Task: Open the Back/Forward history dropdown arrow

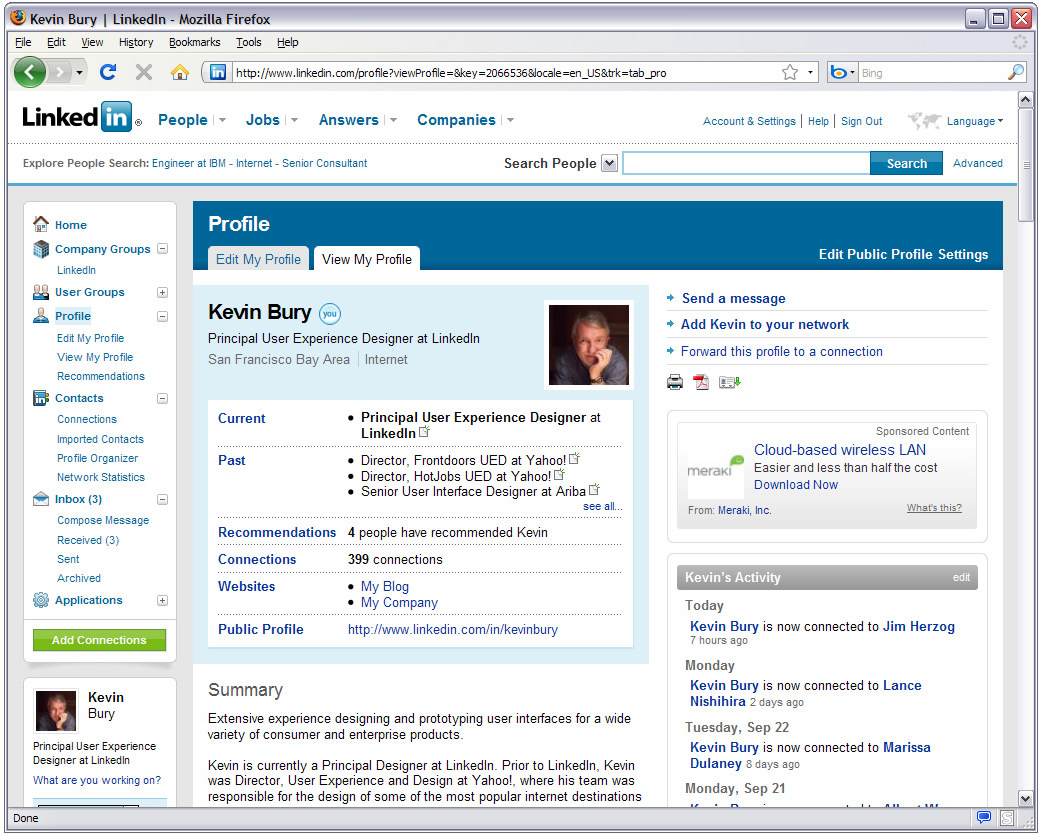Action: (79, 72)
